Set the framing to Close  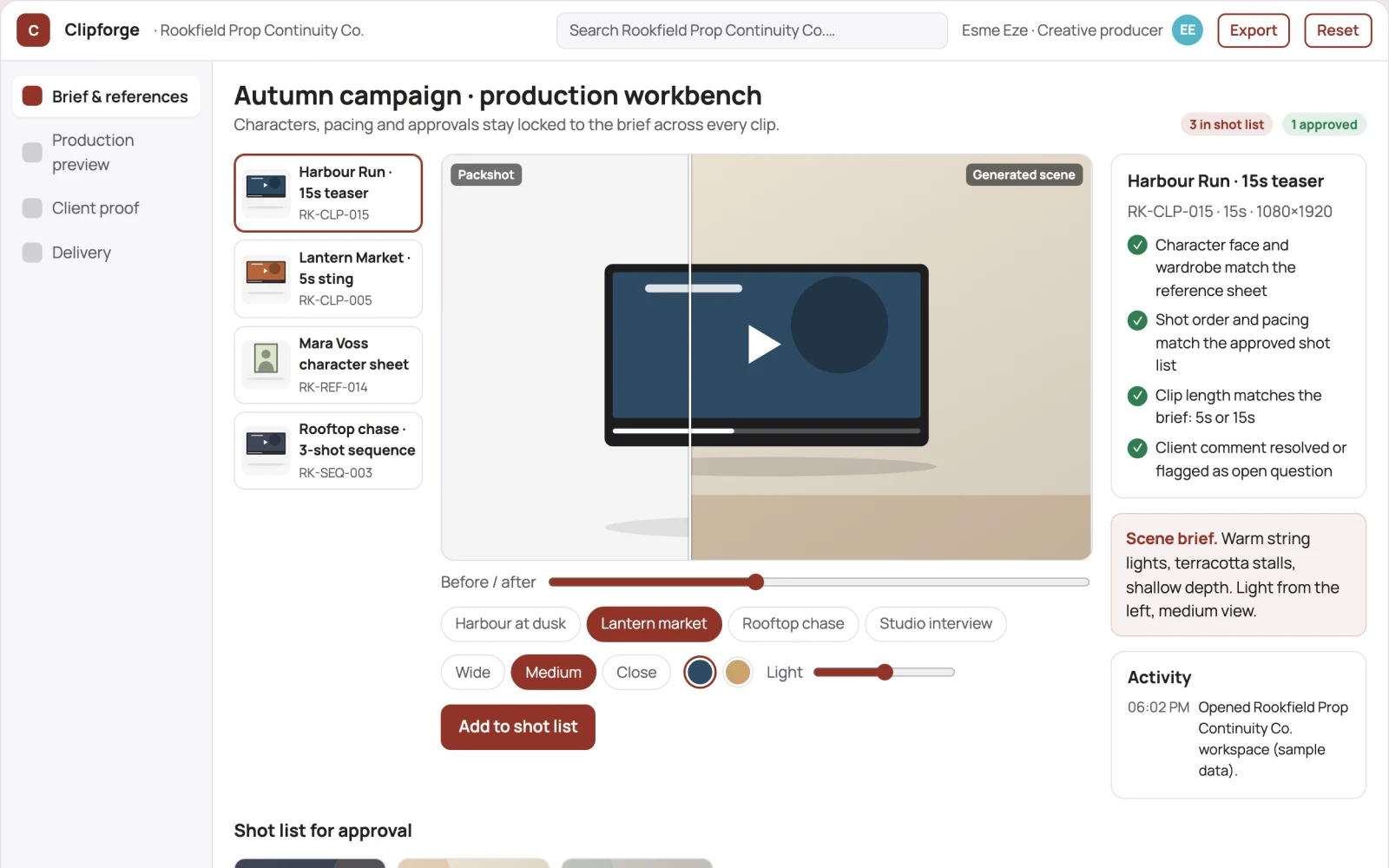(x=636, y=673)
